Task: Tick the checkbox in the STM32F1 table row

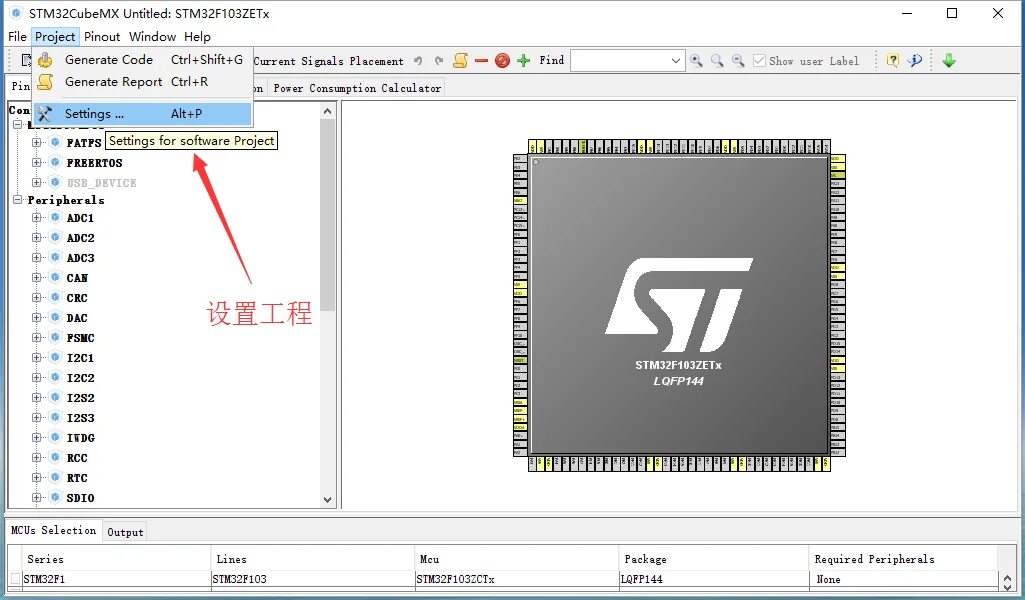Action: [x=16, y=579]
